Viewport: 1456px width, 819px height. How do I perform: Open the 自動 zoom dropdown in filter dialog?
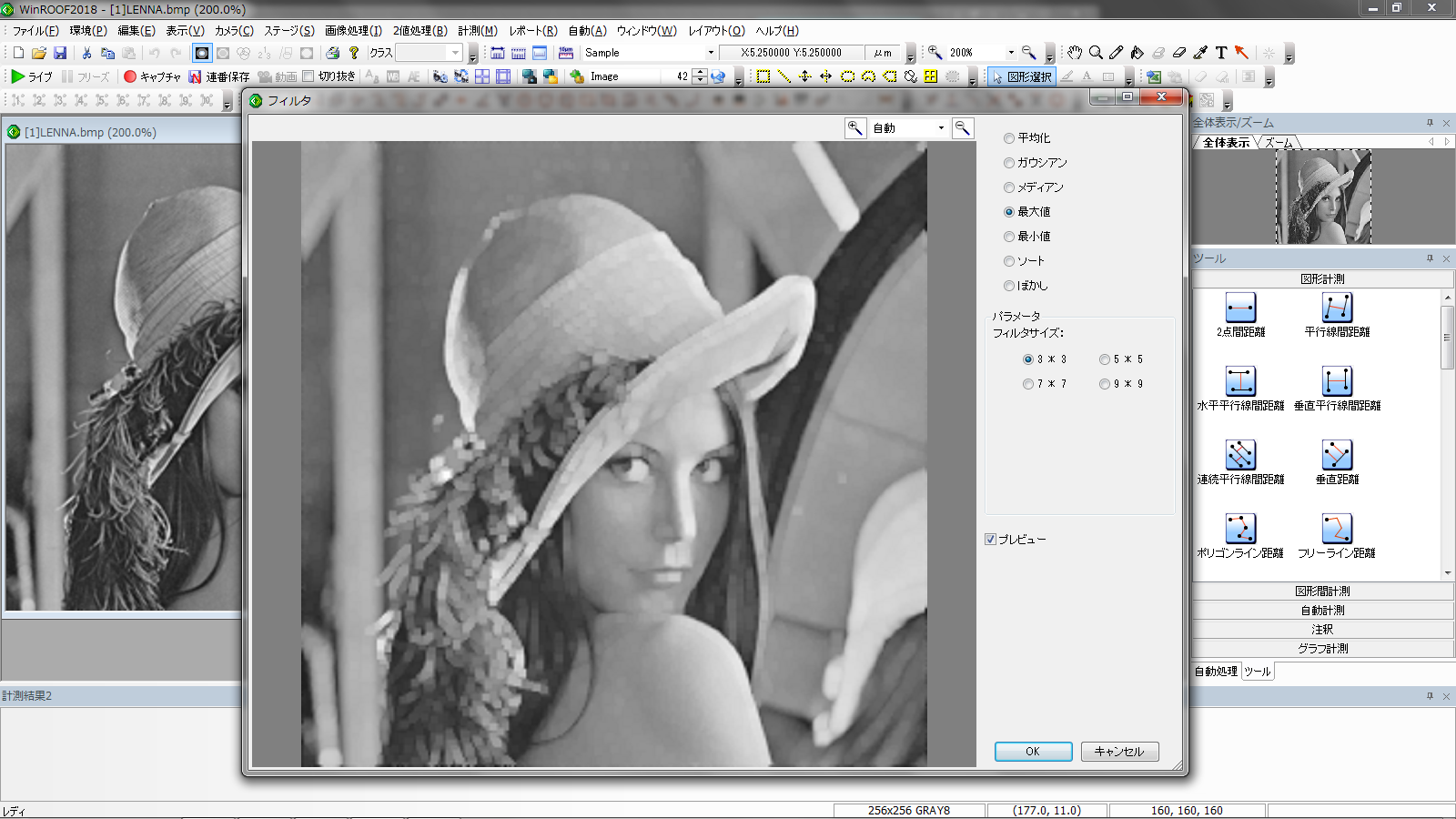(x=941, y=128)
